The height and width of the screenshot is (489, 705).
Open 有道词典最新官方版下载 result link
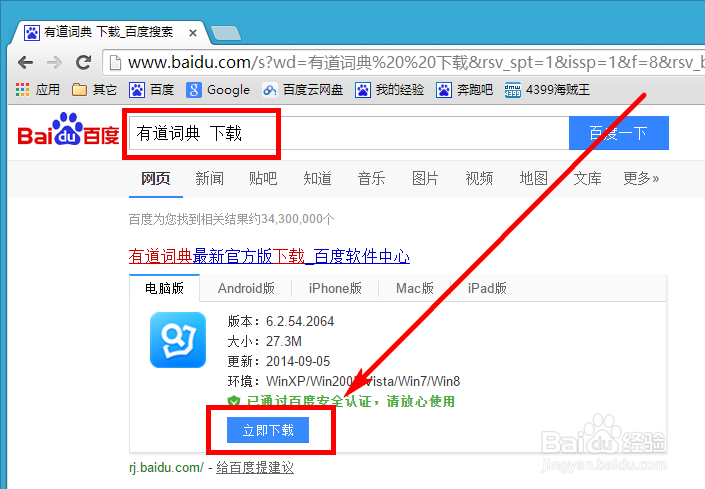(x=269, y=256)
